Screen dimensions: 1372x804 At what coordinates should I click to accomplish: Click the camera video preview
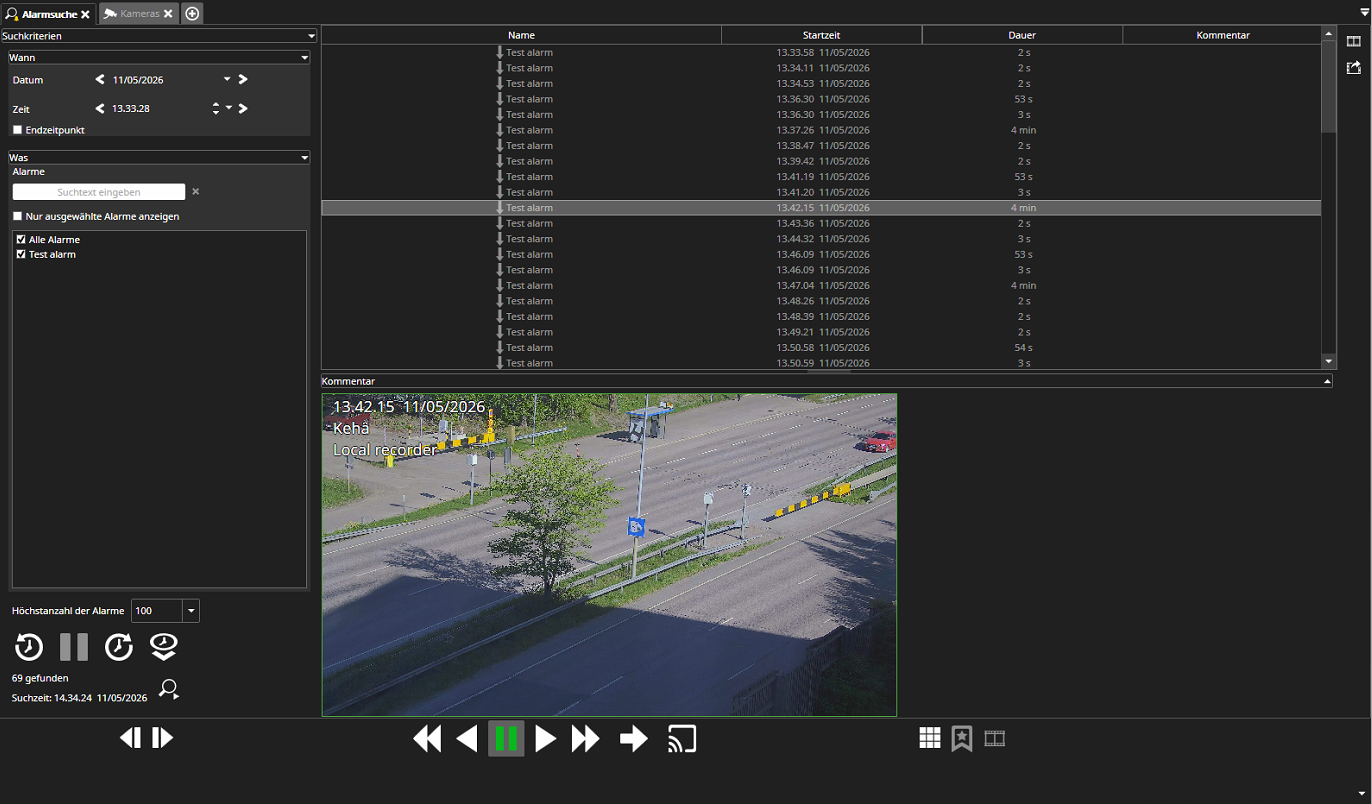click(x=609, y=555)
